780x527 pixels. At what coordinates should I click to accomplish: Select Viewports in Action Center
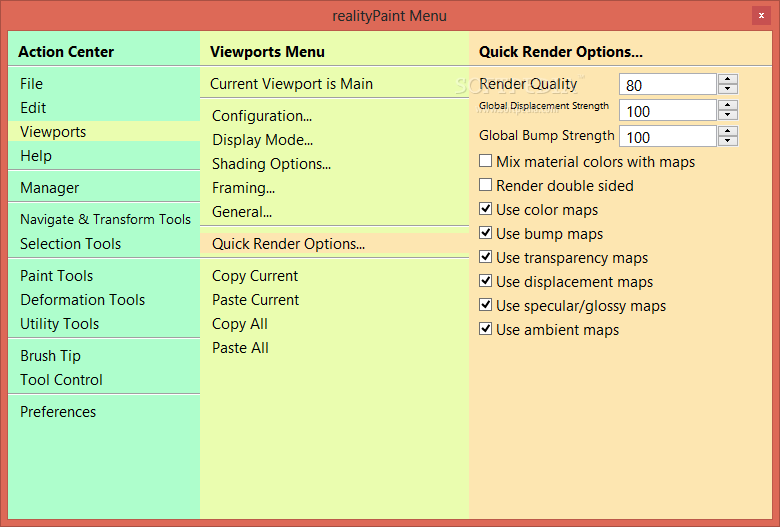pyautogui.click(x=104, y=132)
